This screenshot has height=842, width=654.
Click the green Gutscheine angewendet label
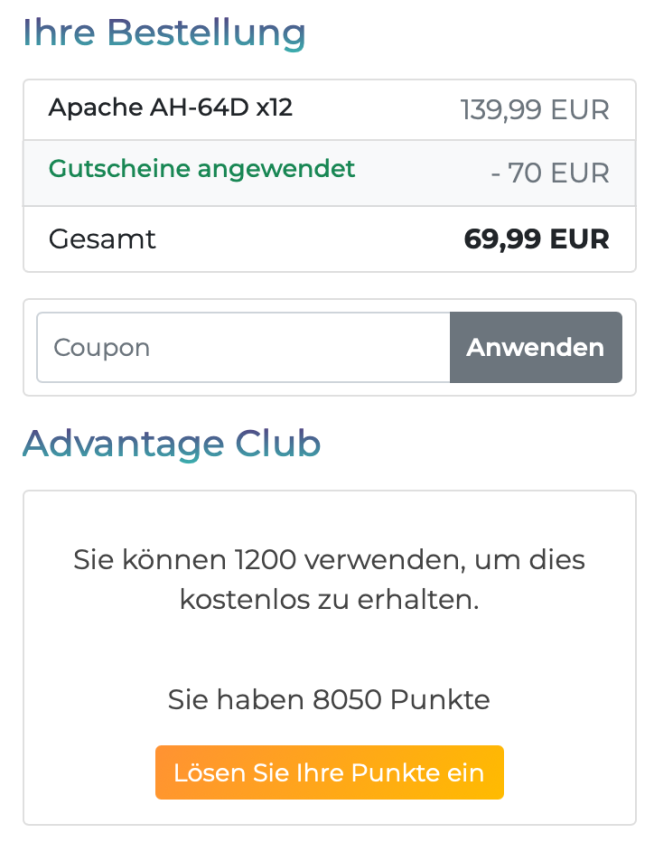(201, 169)
